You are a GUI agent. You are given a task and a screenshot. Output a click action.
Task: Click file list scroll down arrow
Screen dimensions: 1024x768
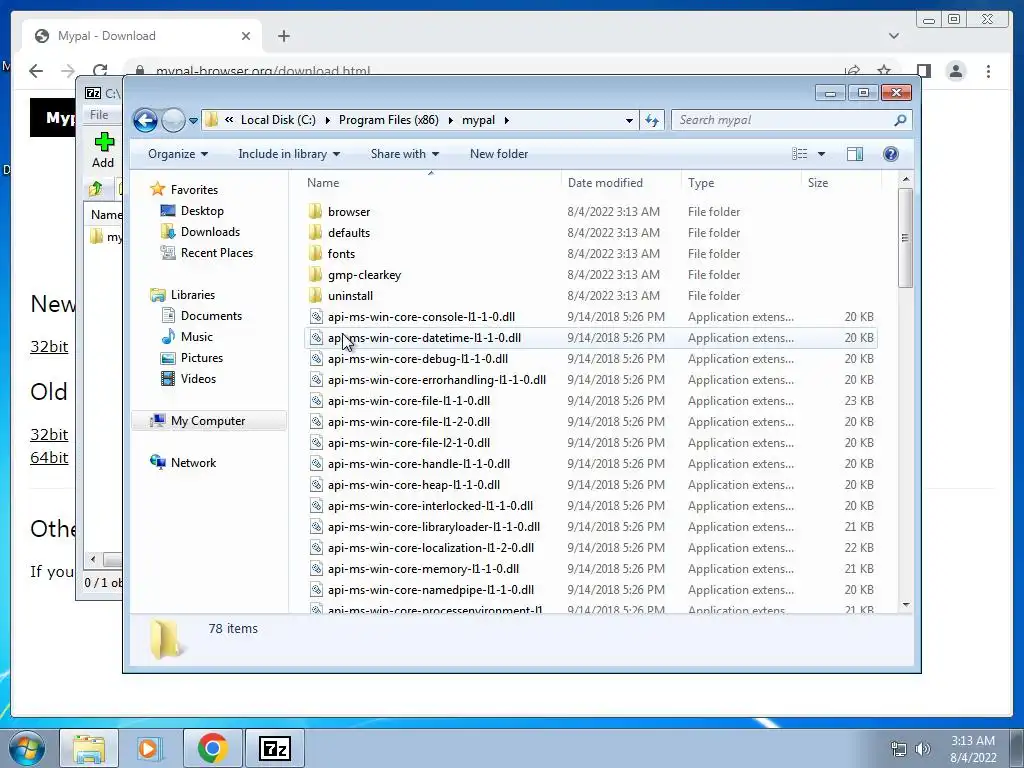(905, 605)
